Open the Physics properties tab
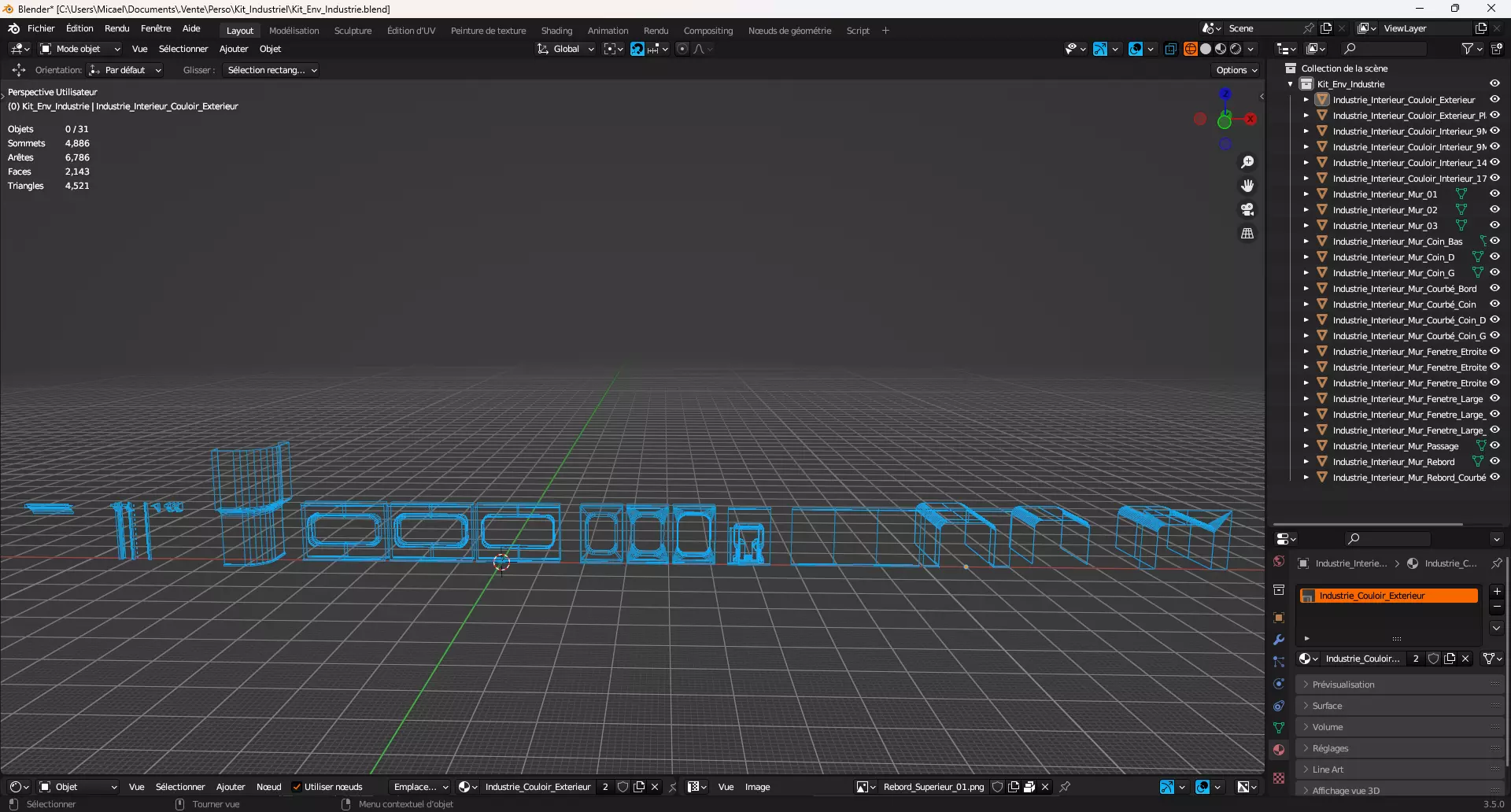This screenshot has height=812, width=1511. tap(1279, 684)
